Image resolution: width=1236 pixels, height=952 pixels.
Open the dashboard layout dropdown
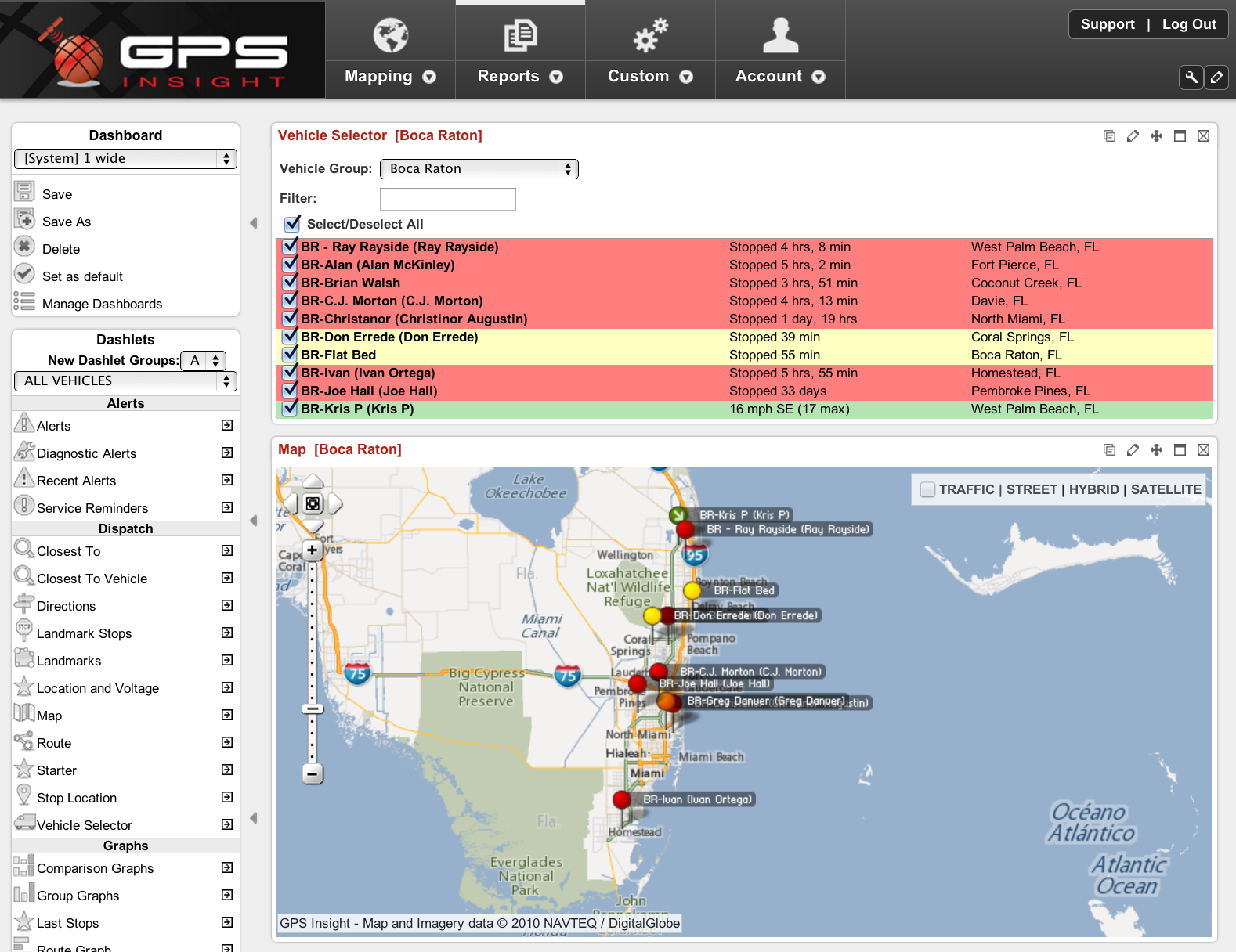click(x=125, y=159)
